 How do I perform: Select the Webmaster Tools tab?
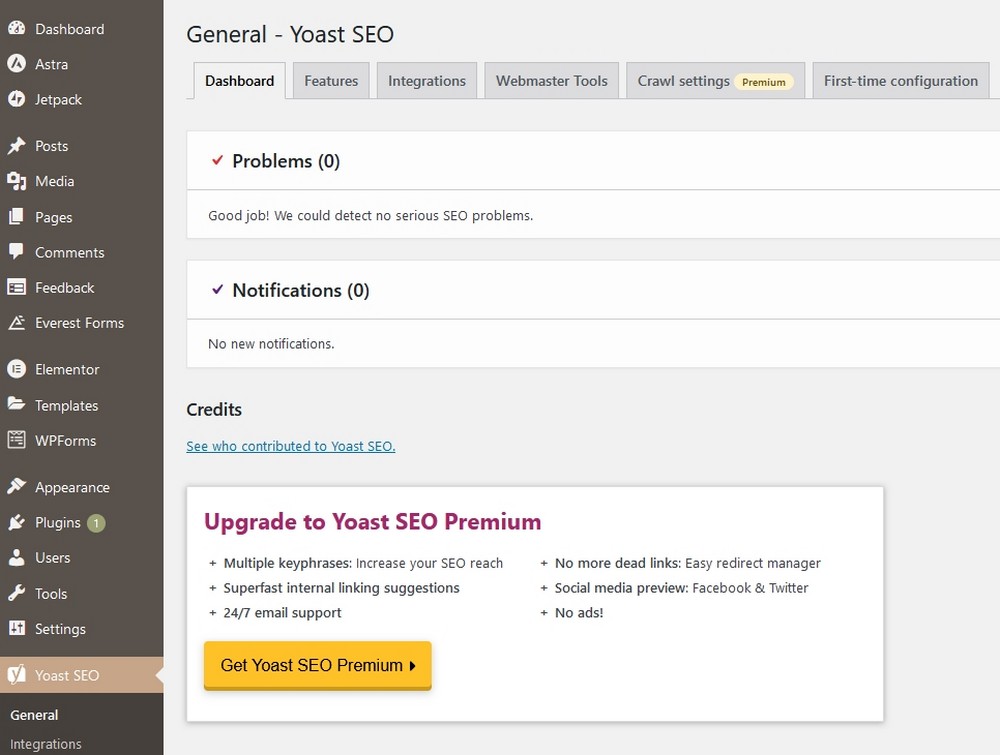(x=552, y=80)
